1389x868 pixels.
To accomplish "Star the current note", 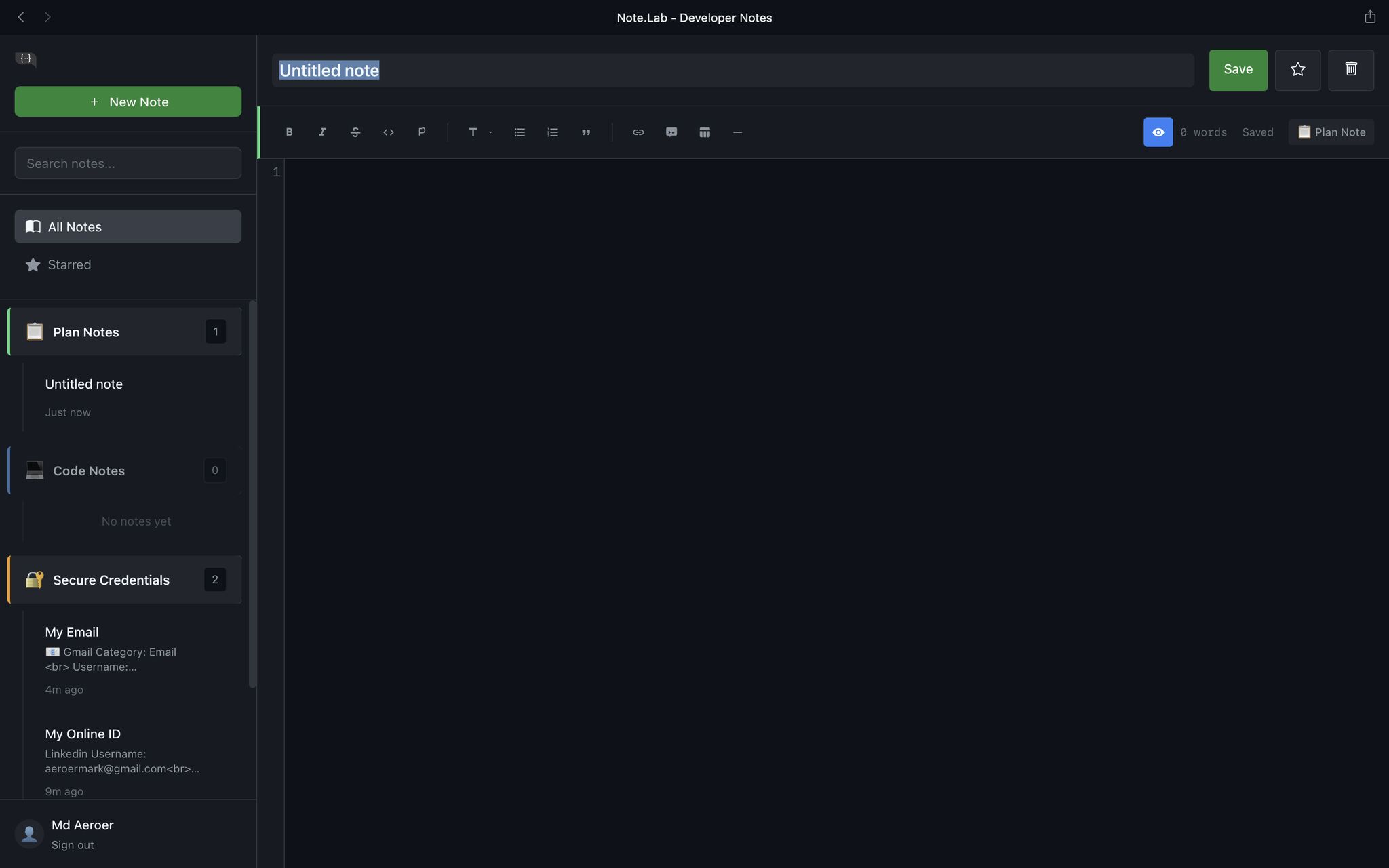I will pos(1297,70).
